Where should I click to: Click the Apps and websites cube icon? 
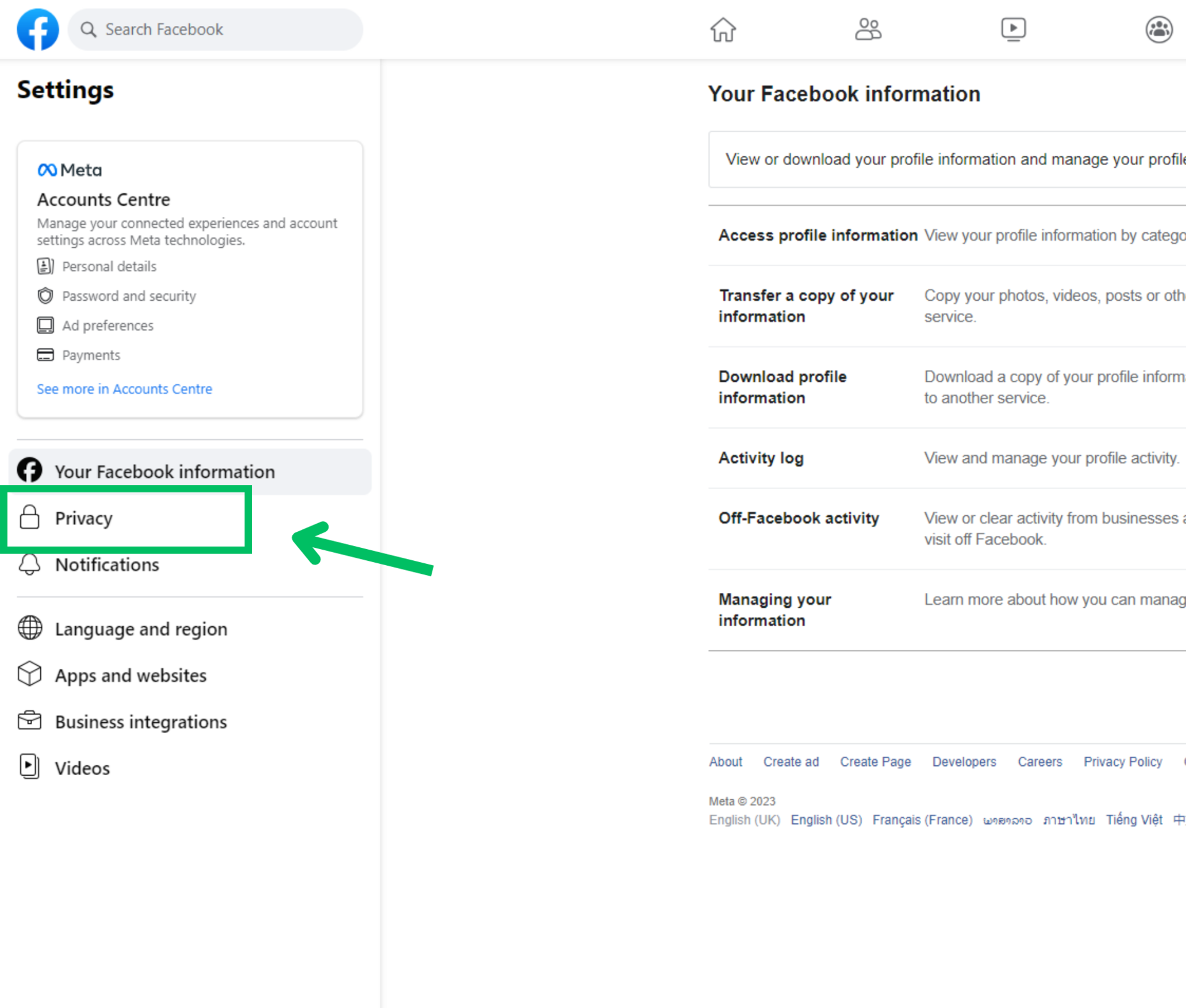coord(30,674)
